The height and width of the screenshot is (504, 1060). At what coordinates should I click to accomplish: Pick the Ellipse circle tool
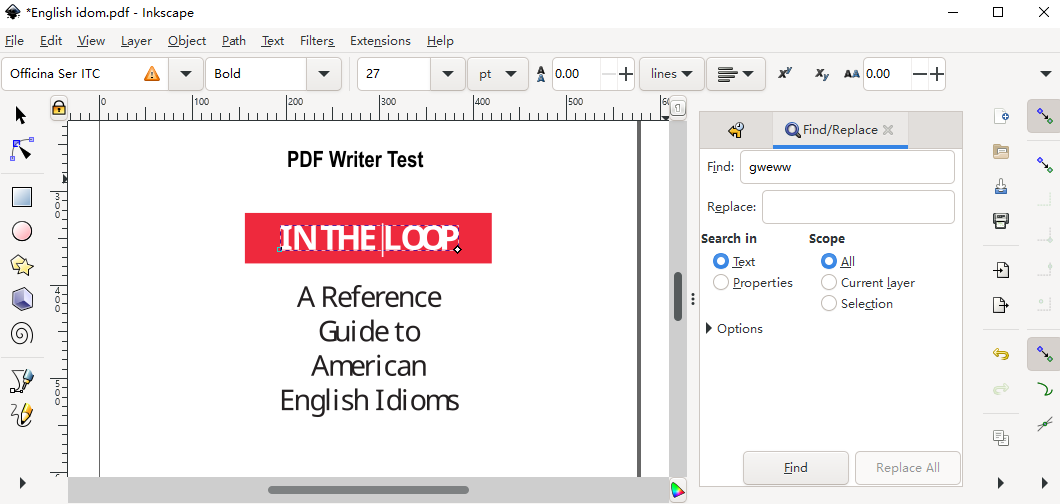(22, 231)
